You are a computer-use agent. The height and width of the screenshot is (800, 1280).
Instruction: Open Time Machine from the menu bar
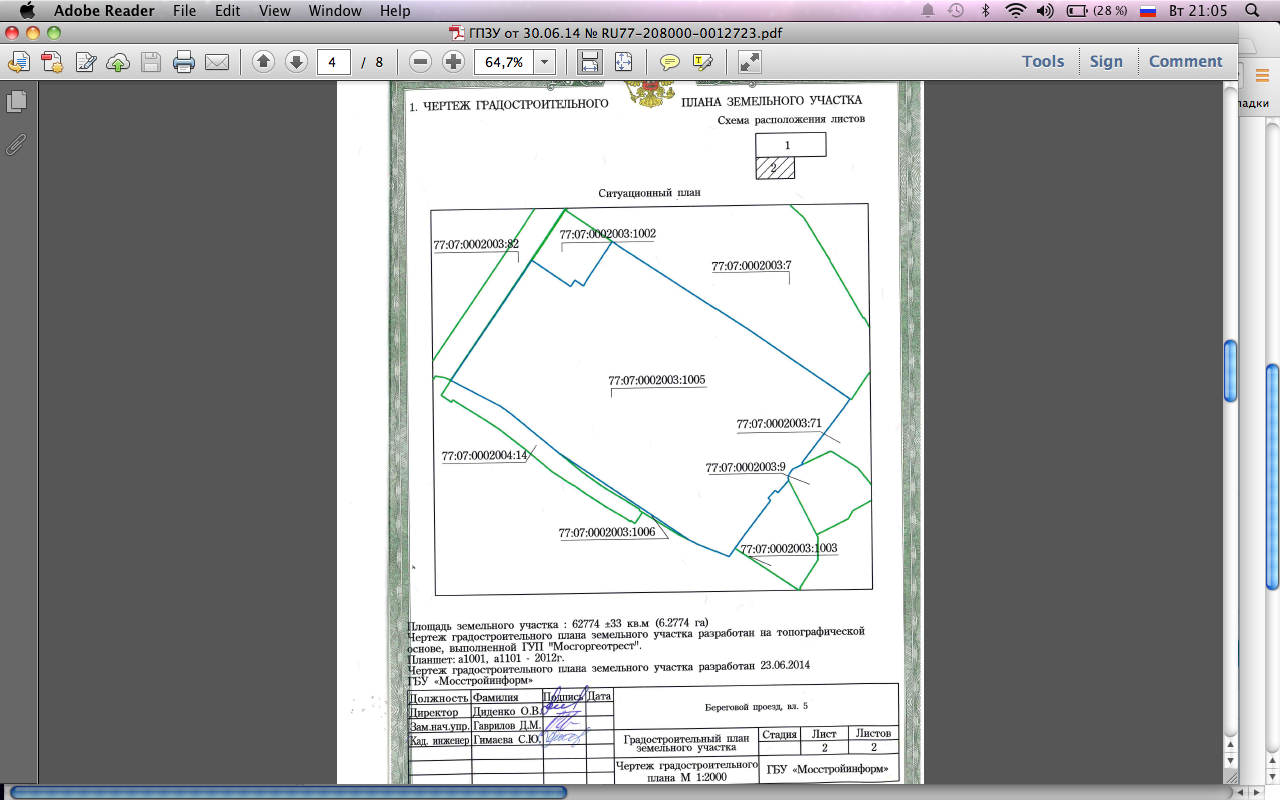click(956, 11)
